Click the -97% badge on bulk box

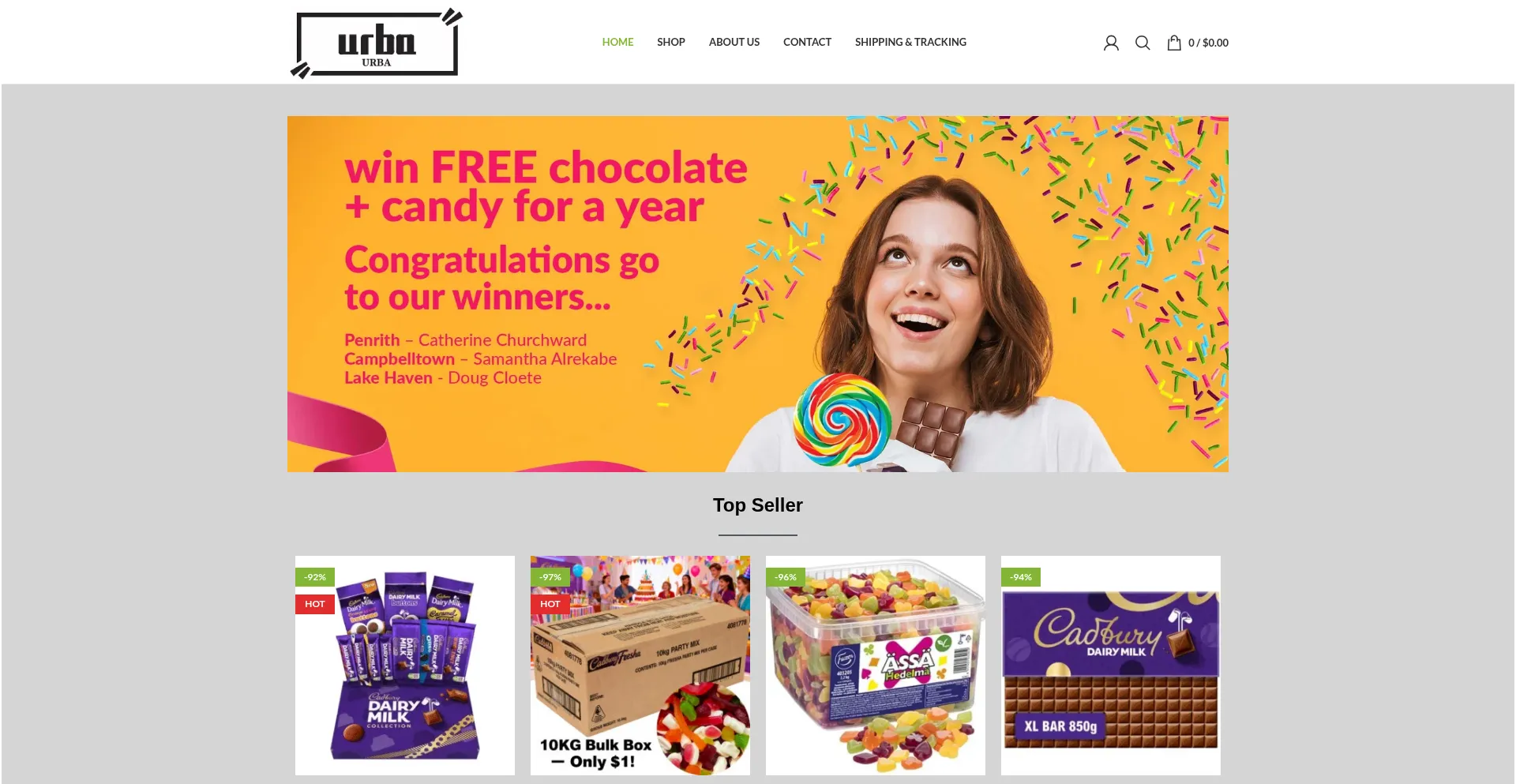[x=550, y=577]
